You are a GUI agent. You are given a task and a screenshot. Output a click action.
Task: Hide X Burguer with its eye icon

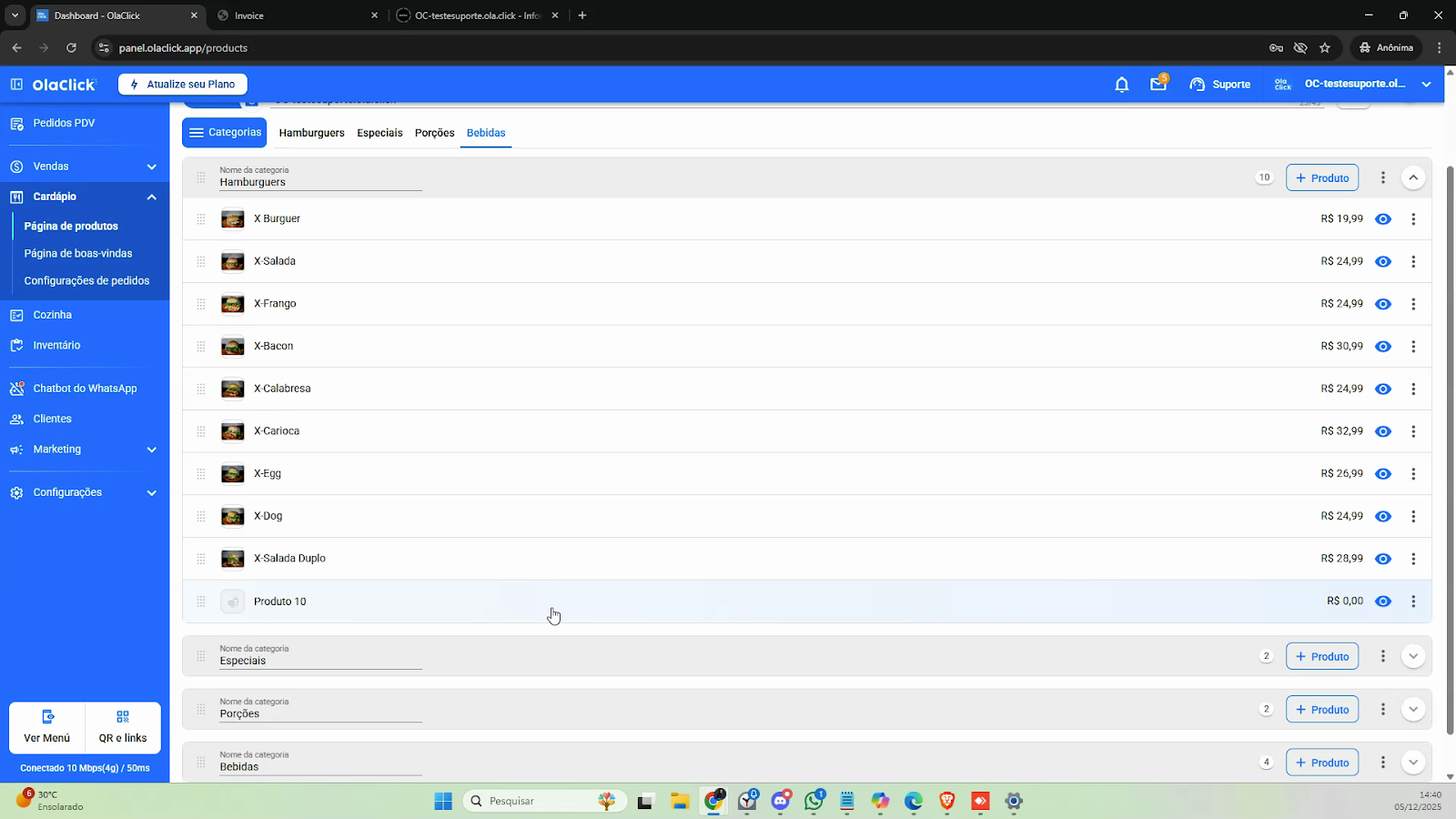1382,219
